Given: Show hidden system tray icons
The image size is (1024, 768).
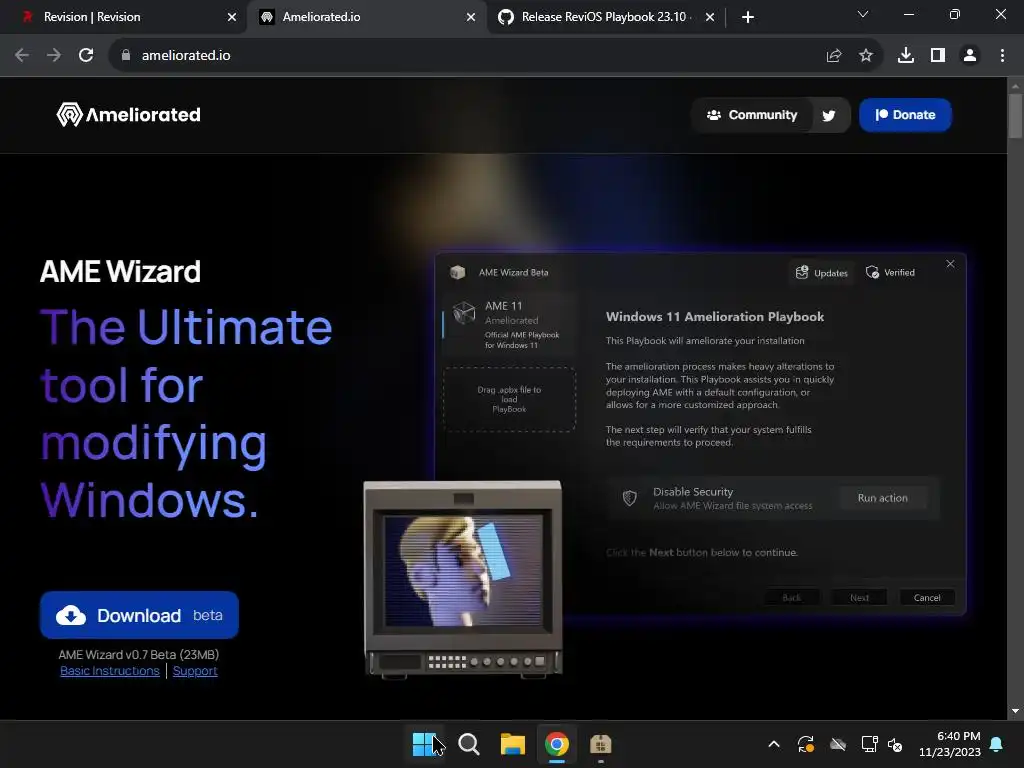Looking at the screenshot, I should 774,744.
